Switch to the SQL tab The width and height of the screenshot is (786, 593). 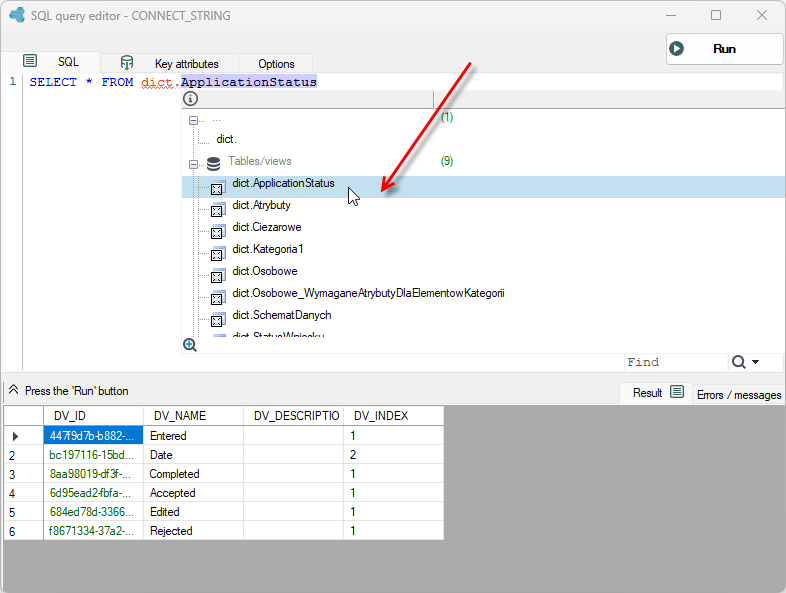click(x=68, y=62)
